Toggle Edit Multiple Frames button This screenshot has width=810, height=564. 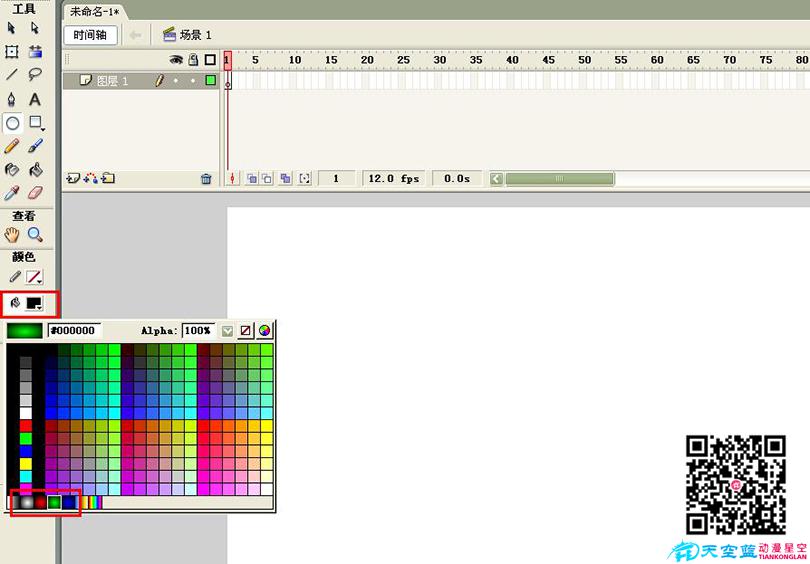click(x=285, y=179)
